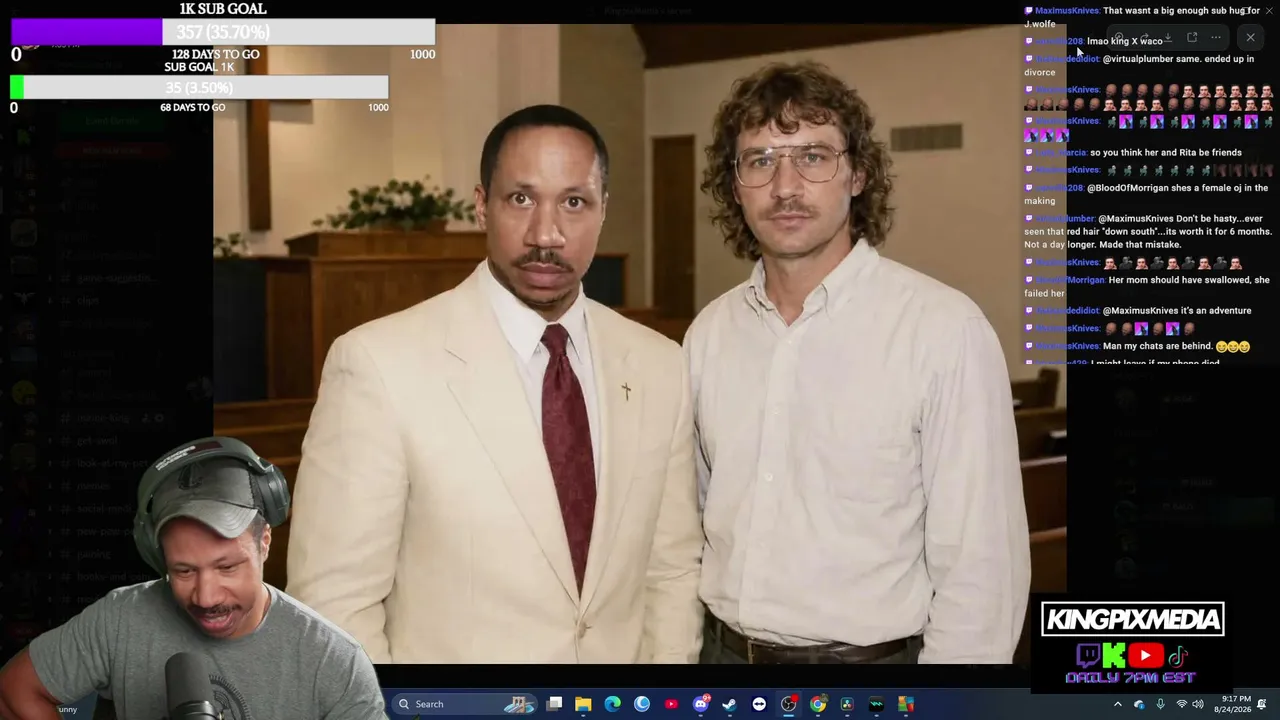Click the microphone icon in the system tray
1280x720 pixels.
(1160, 704)
